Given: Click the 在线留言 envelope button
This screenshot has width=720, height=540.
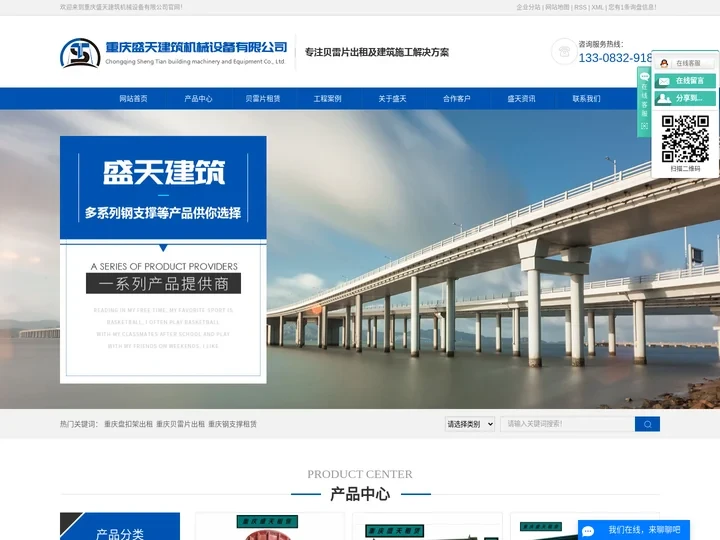Looking at the screenshot, I should point(685,81).
